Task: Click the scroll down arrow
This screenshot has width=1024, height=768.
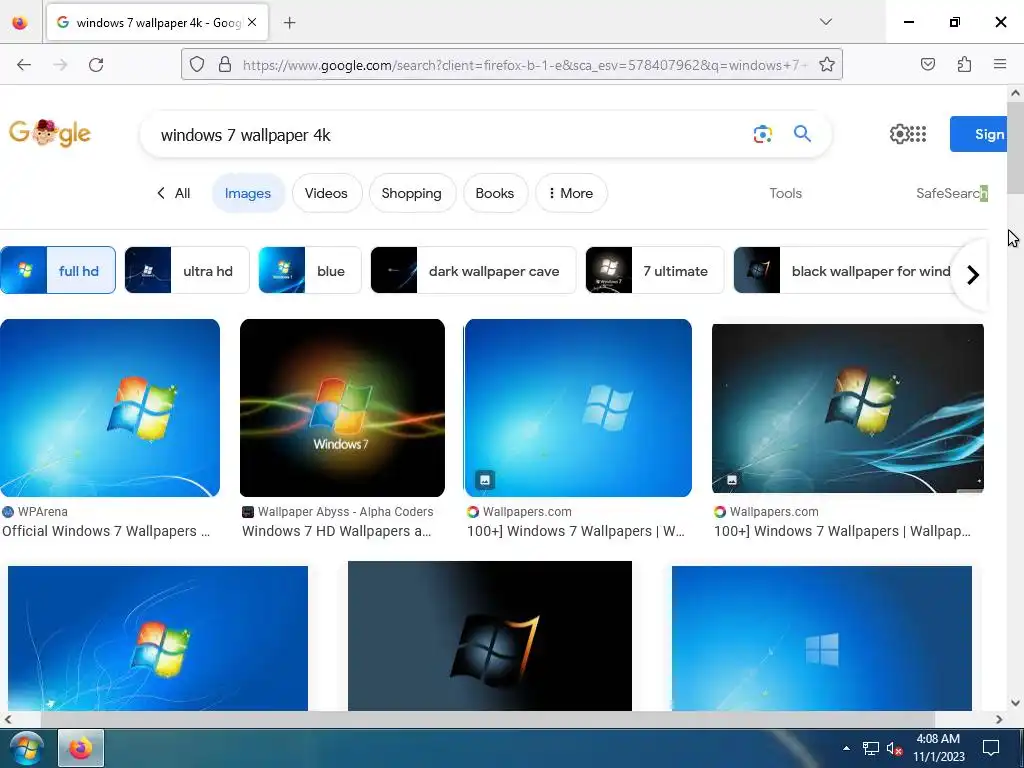Action: pyautogui.click(x=1015, y=703)
